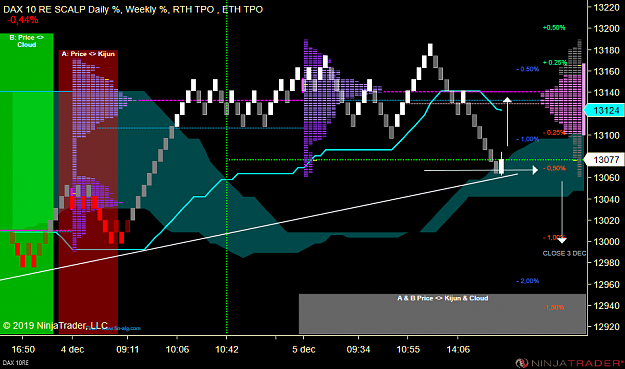625x369 pixels.
Task: Click 13020 on the price axis
Action: coord(606,220)
